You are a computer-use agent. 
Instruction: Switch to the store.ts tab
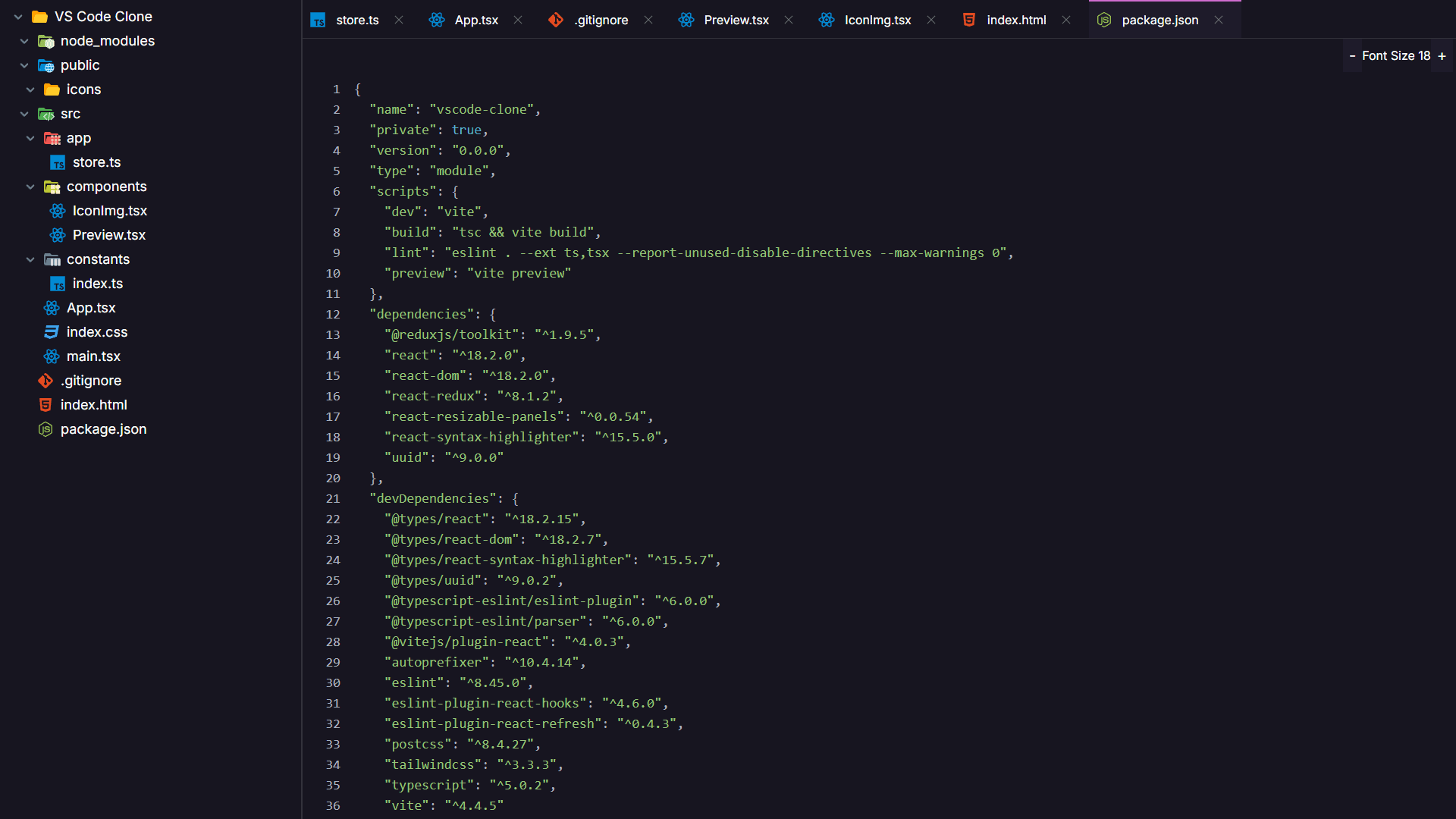coord(357,20)
